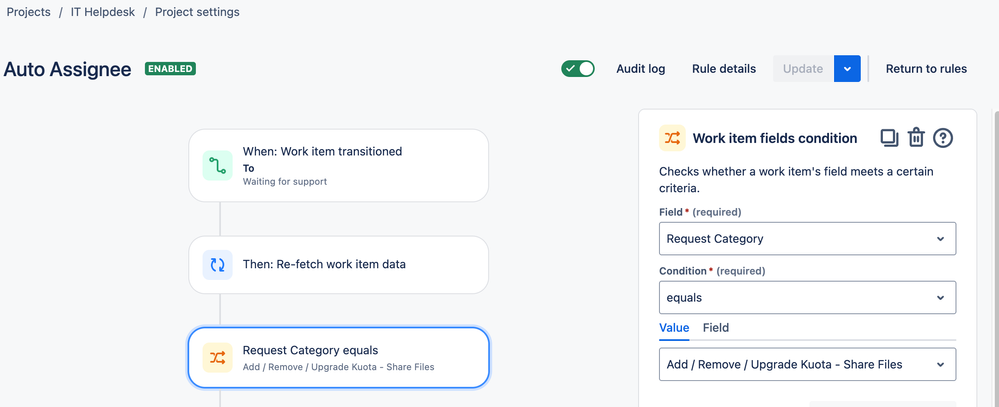Open the Update button dropdown arrow
Screen dimensions: 999x407
tap(847, 69)
